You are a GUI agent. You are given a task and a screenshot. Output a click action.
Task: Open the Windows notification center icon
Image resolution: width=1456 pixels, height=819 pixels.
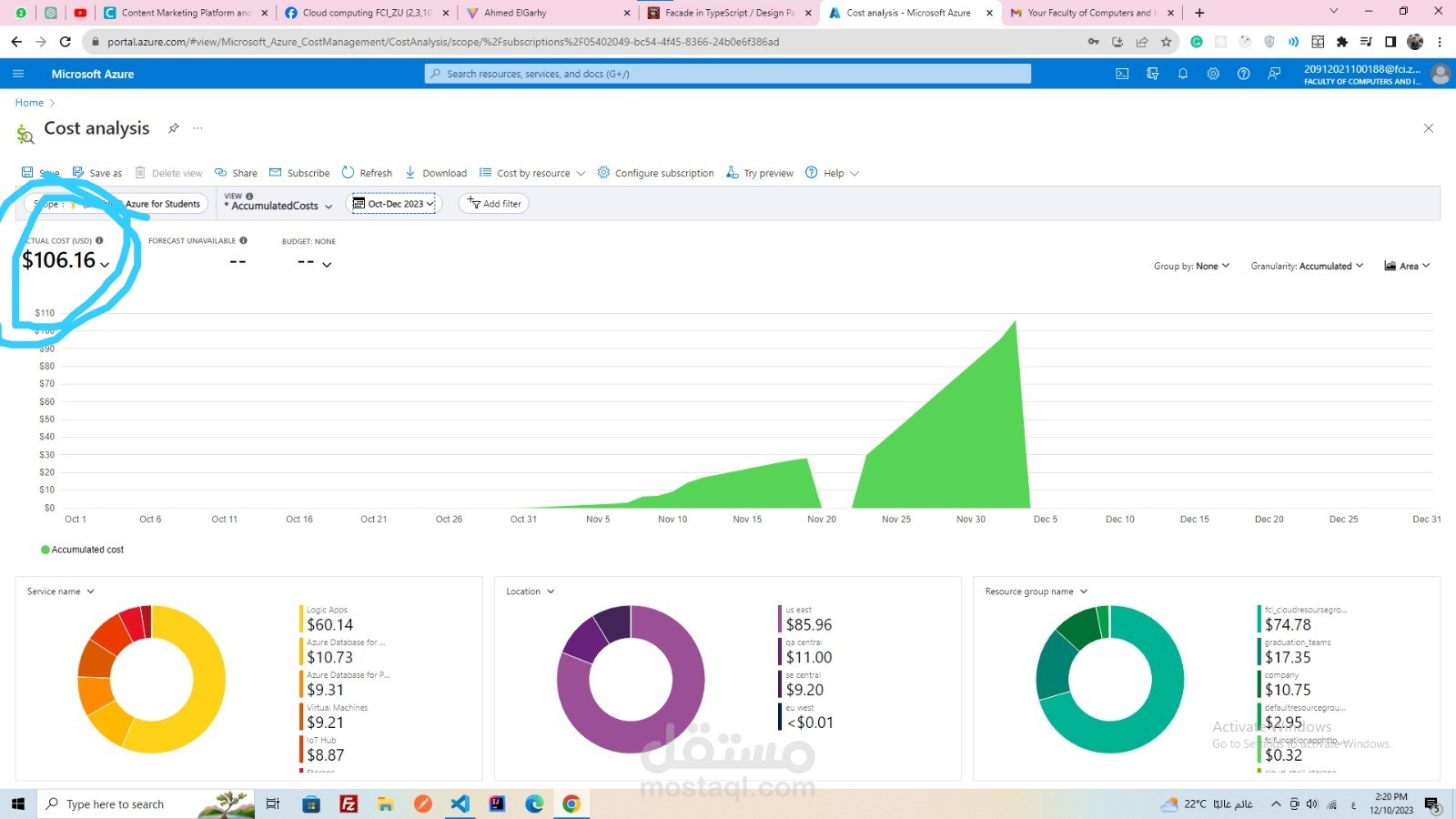[1431, 804]
